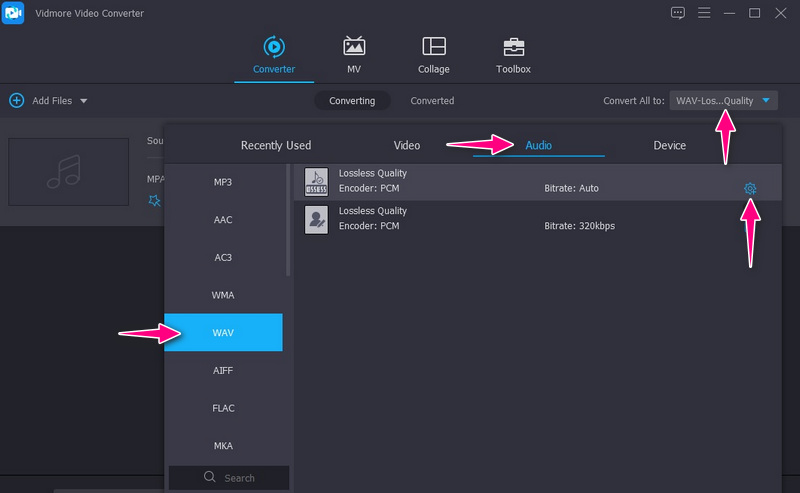Click the lossless Auto bitrate preset icon
800x493 pixels.
tap(316, 181)
